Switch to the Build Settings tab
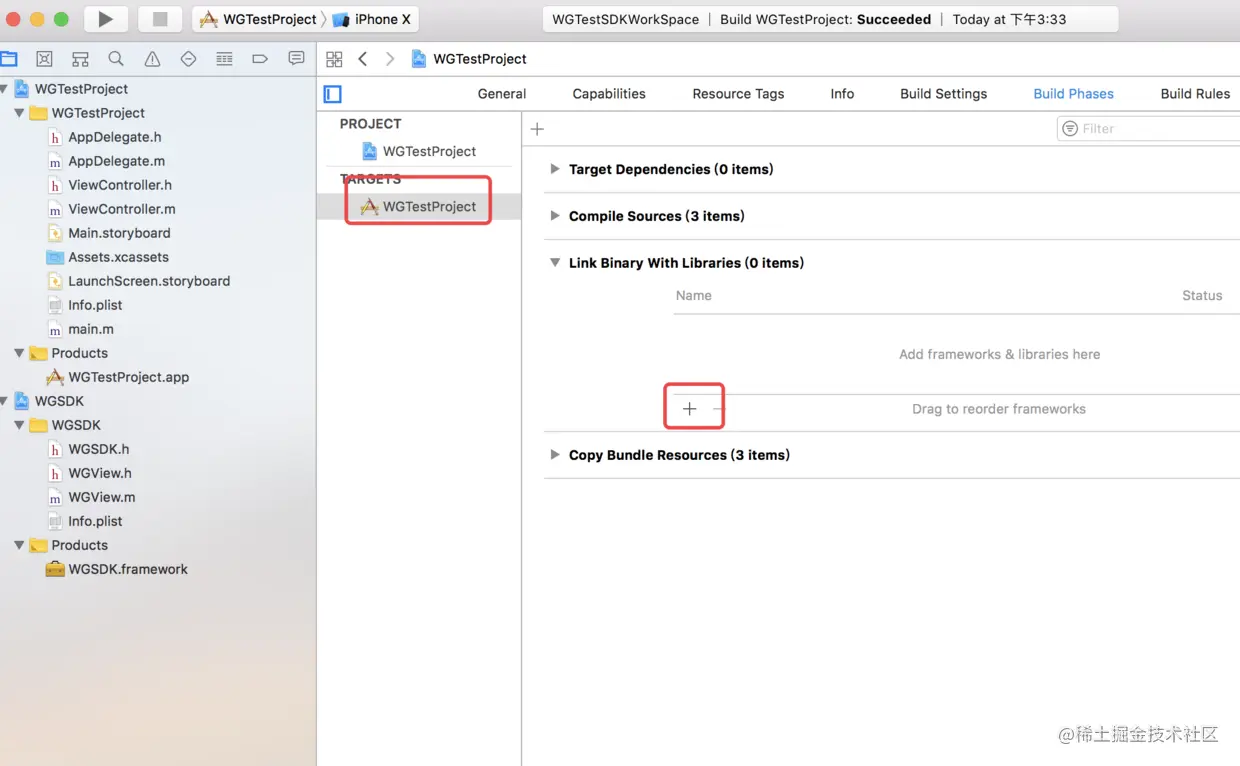 [943, 94]
